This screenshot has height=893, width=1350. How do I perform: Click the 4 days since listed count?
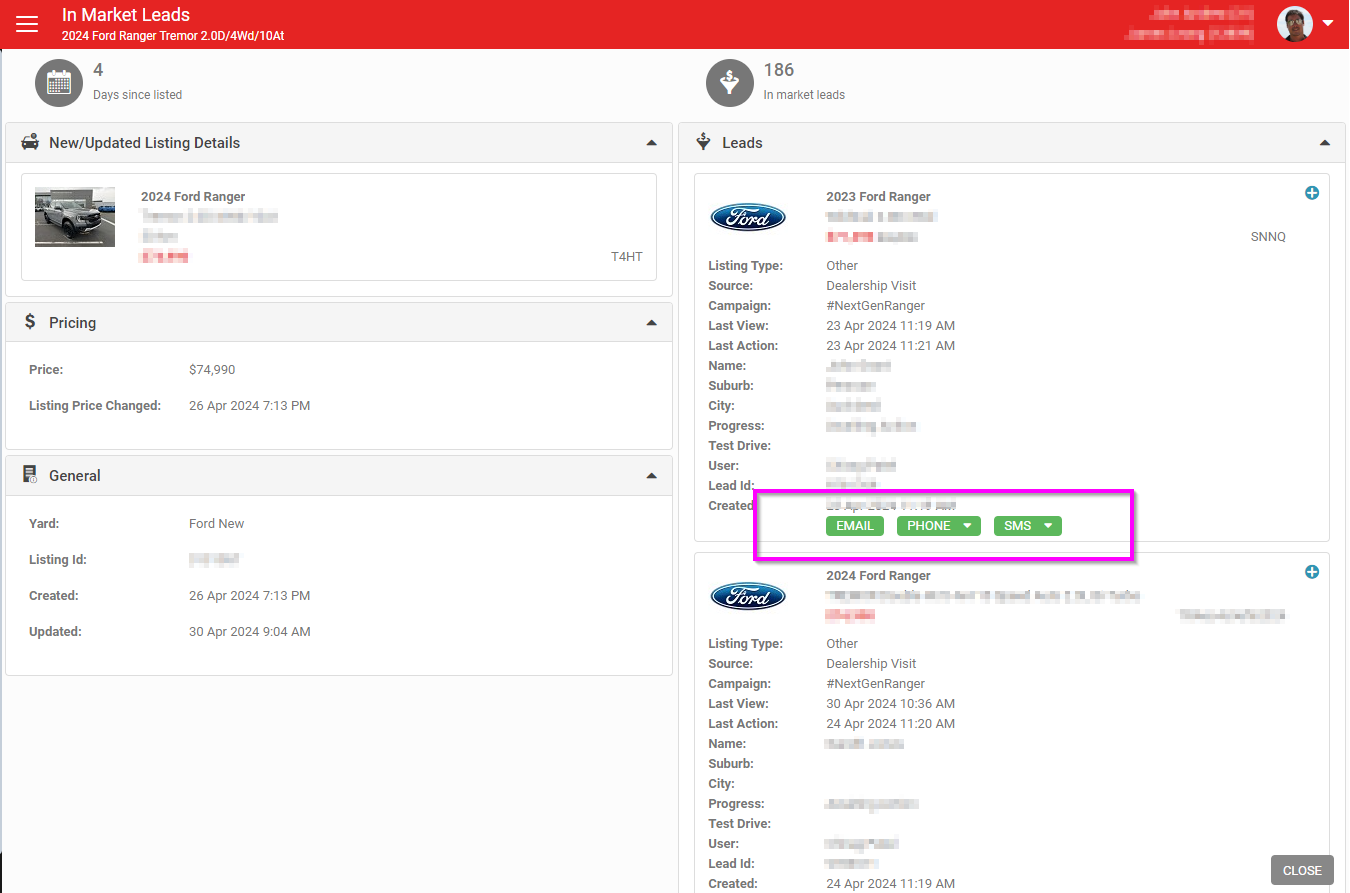[98, 70]
